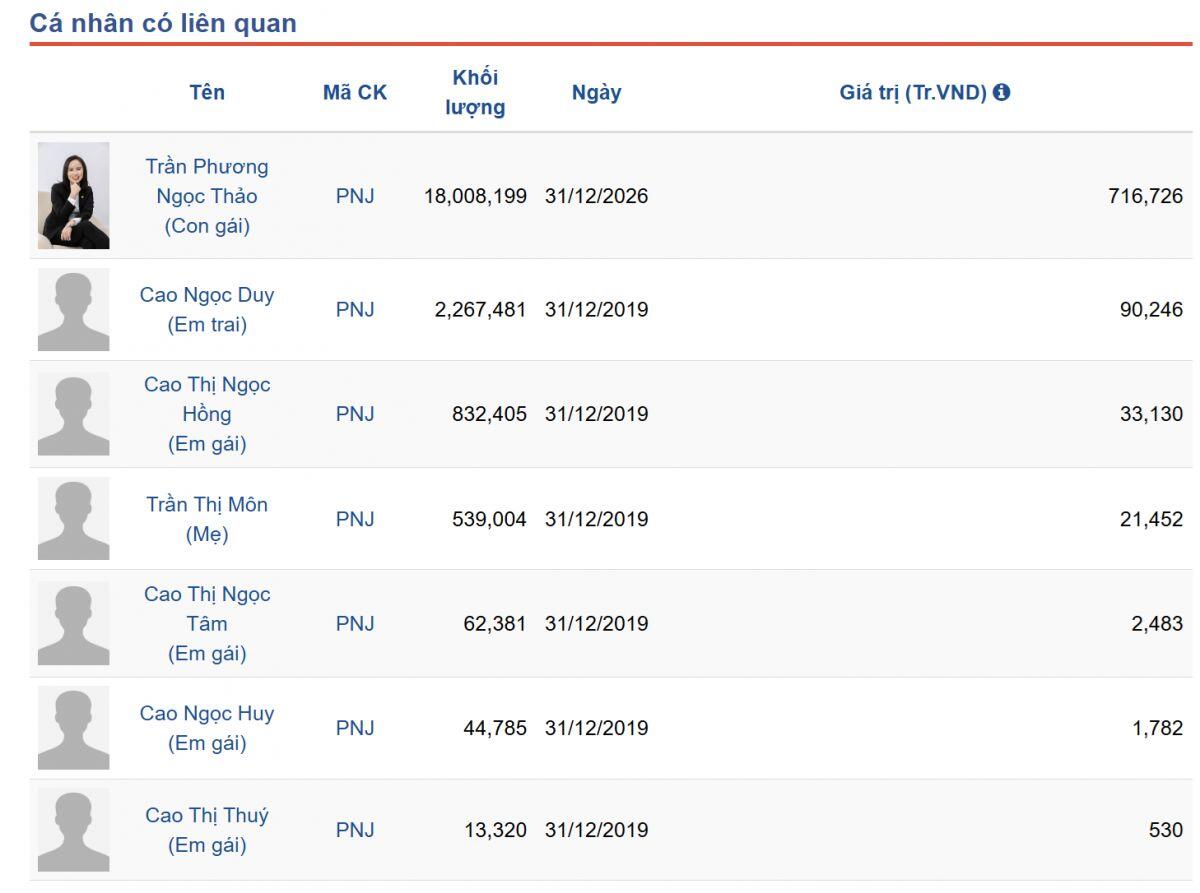Image resolution: width=1200 pixels, height=893 pixels.
Task: Click the PNJ ticker in Trần Thị Môn's row
Action: (x=355, y=519)
